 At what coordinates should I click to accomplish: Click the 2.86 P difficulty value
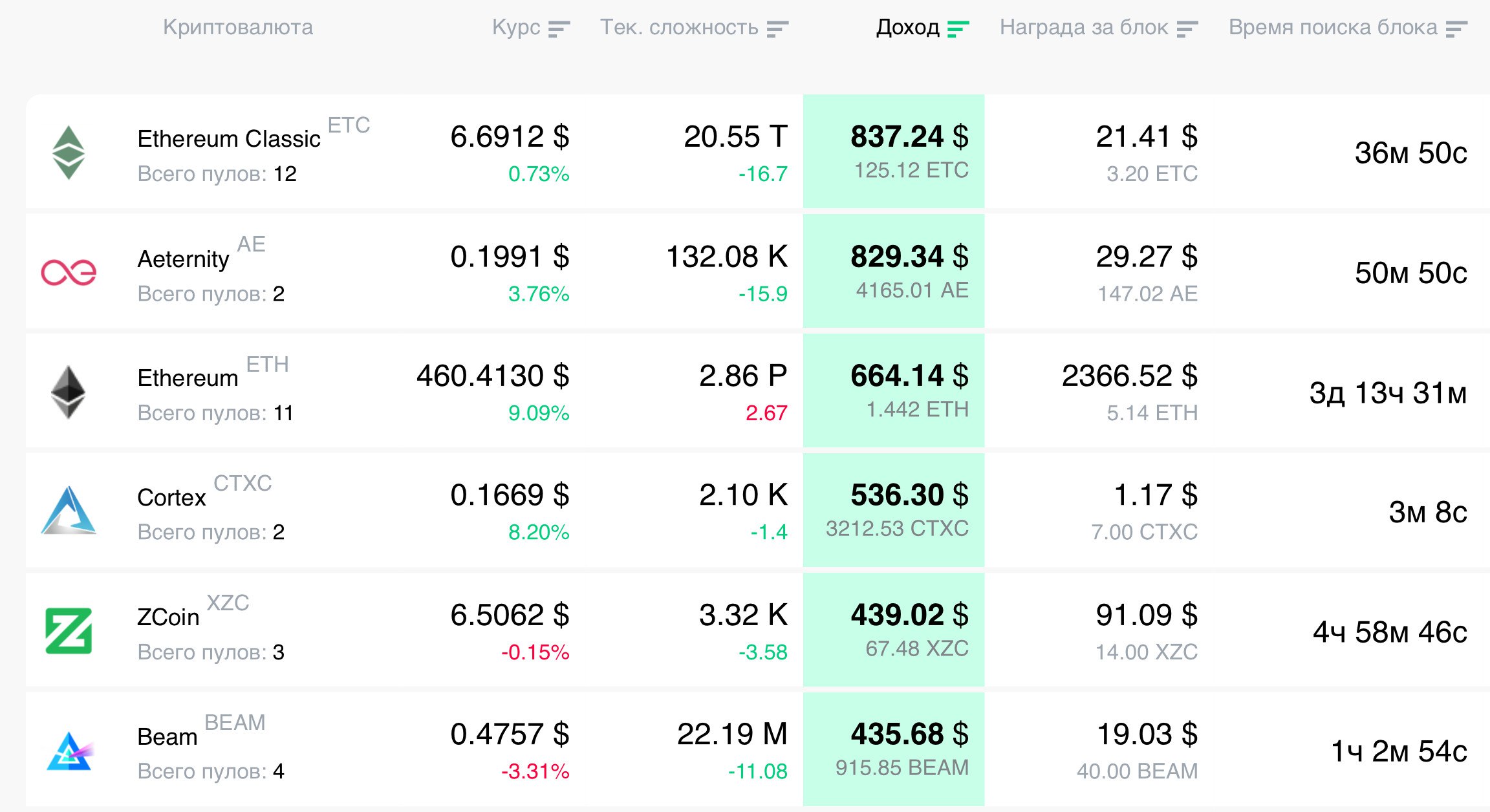pos(743,376)
